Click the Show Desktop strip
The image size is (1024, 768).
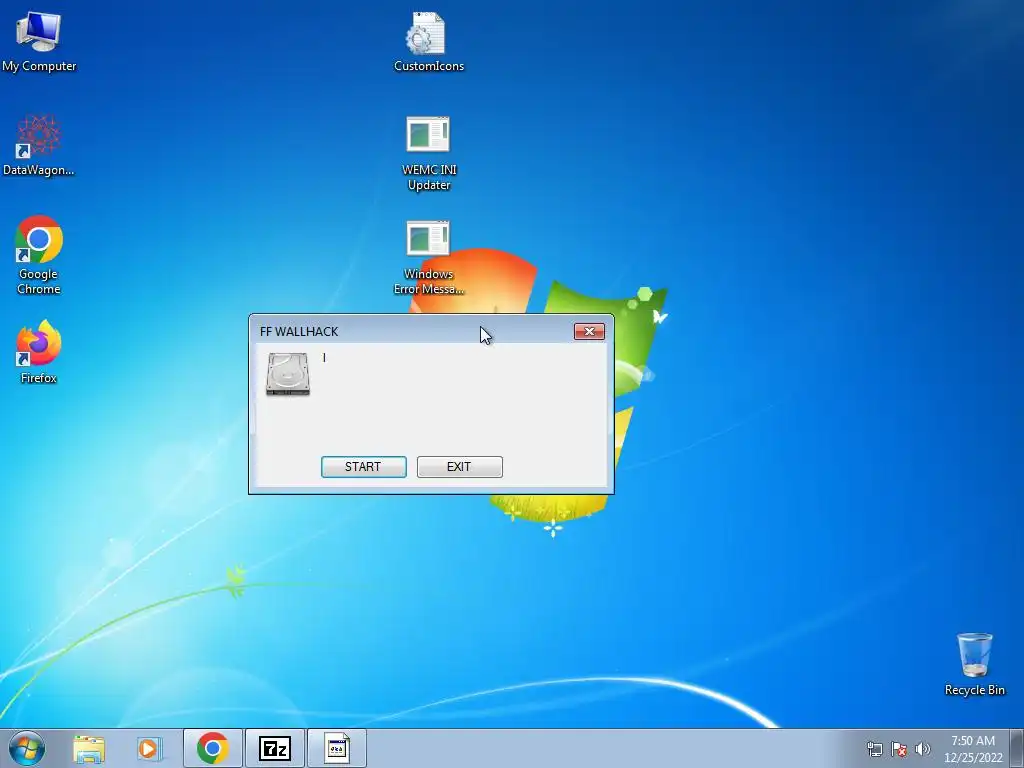1017,748
